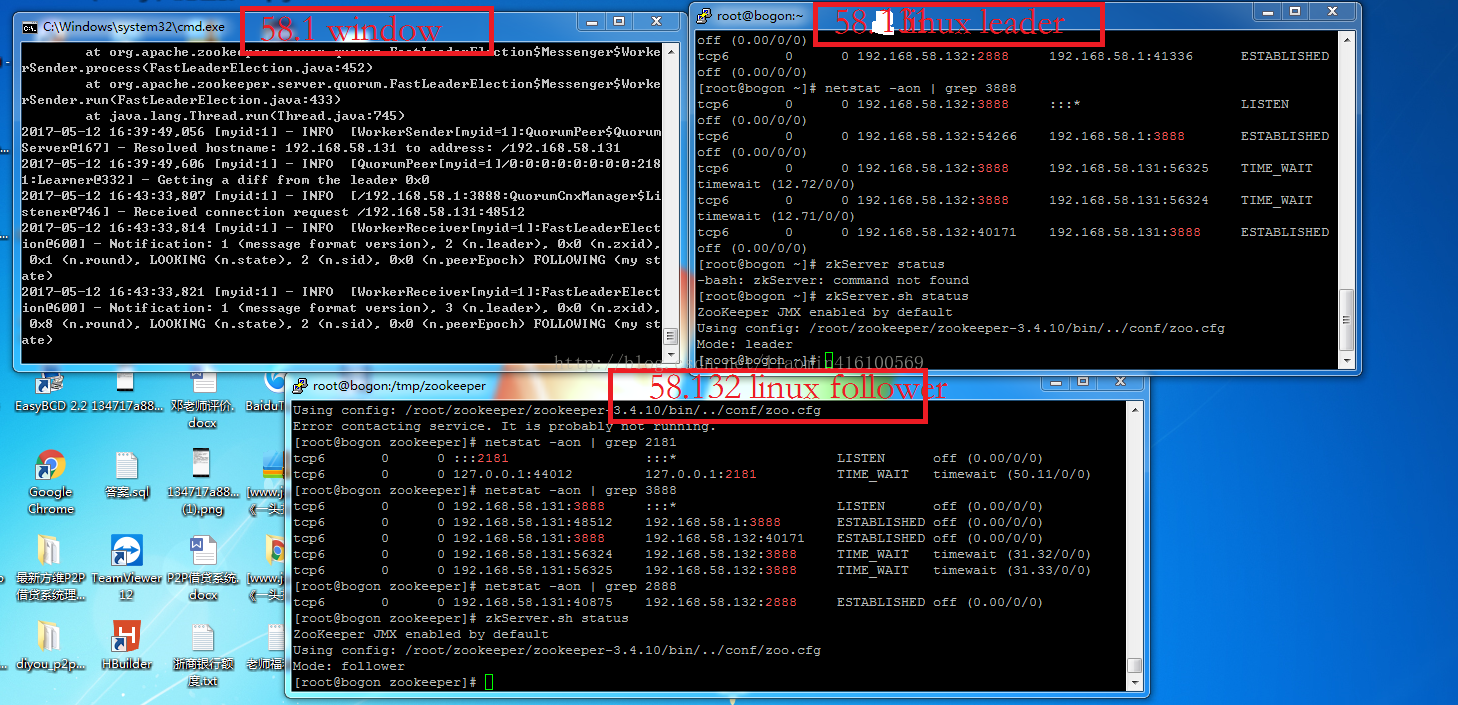Select the P2P借贷系统.docx document

point(203,568)
